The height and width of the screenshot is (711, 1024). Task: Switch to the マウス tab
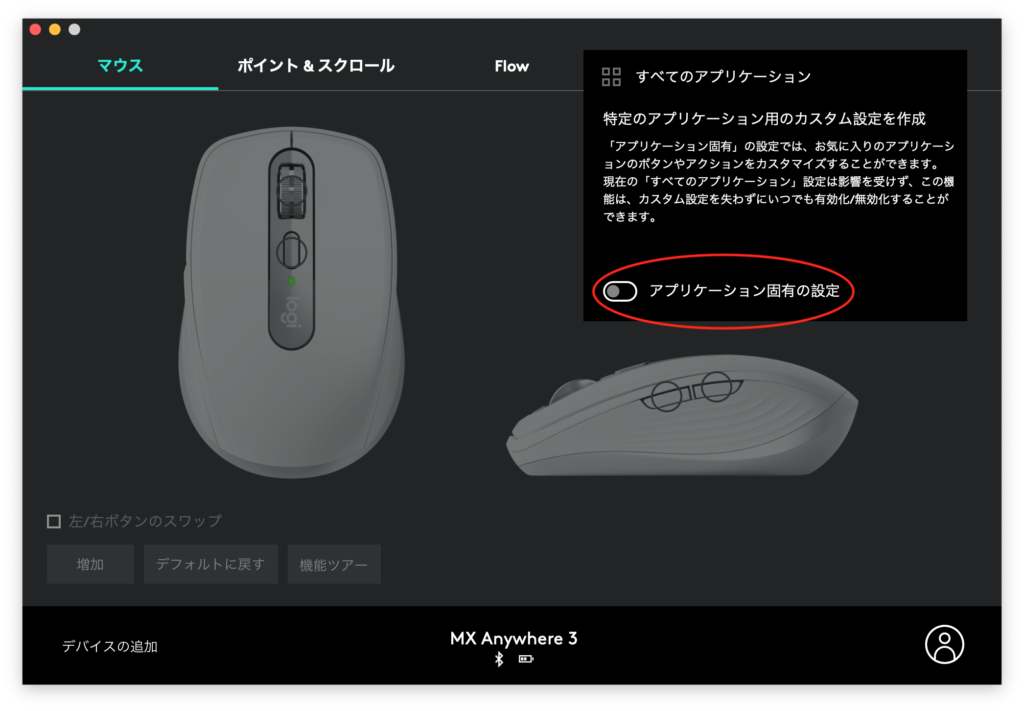click(120, 66)
